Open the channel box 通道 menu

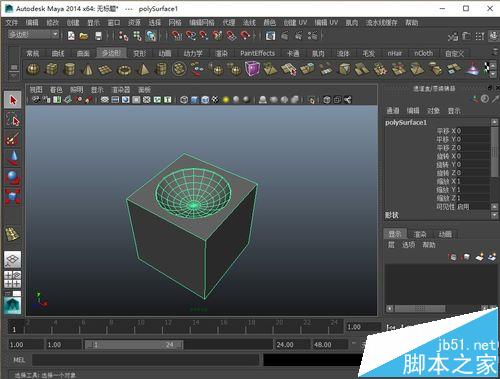393,111
